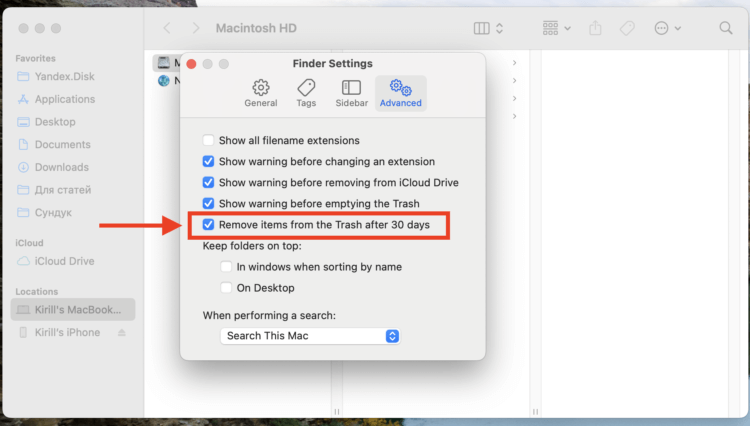This screenshot has width=750, height=426.
Task: Change Finder view mode to columns
Action: click(481, 29)
